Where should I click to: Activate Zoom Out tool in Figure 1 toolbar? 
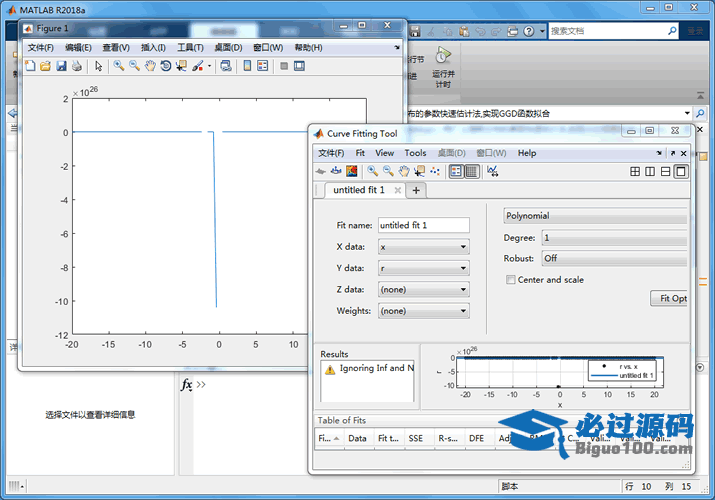pyautogui.click(x=134, y=66)
